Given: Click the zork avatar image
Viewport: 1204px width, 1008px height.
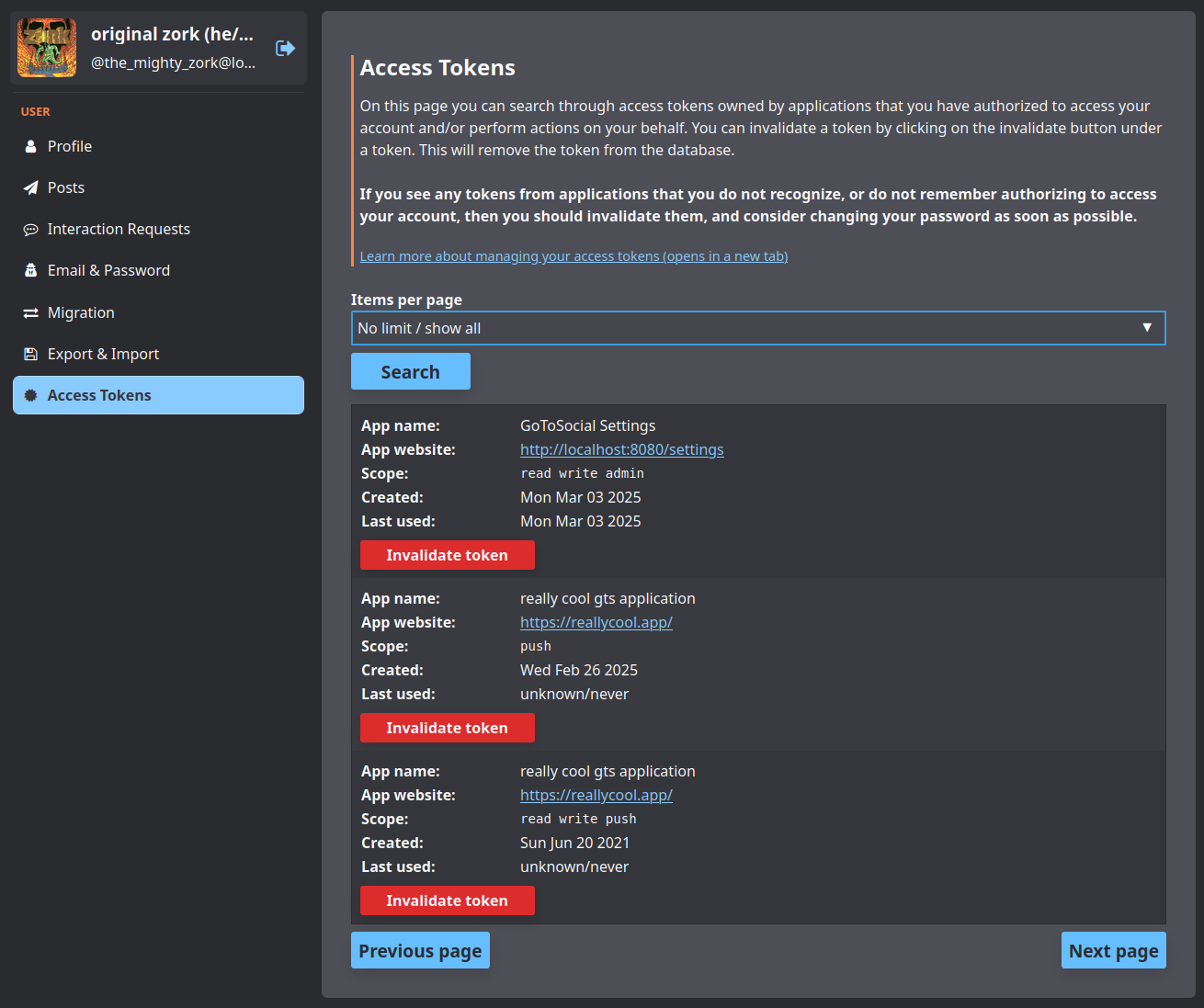Looking at the screenshot, I should [x=47, y=48].
